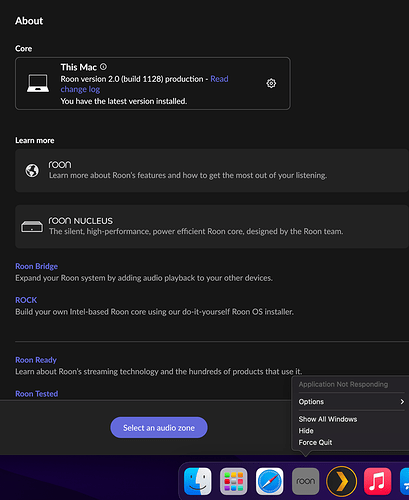
Task: Click Select an audio zone button
Action: [x=159, y=428]
